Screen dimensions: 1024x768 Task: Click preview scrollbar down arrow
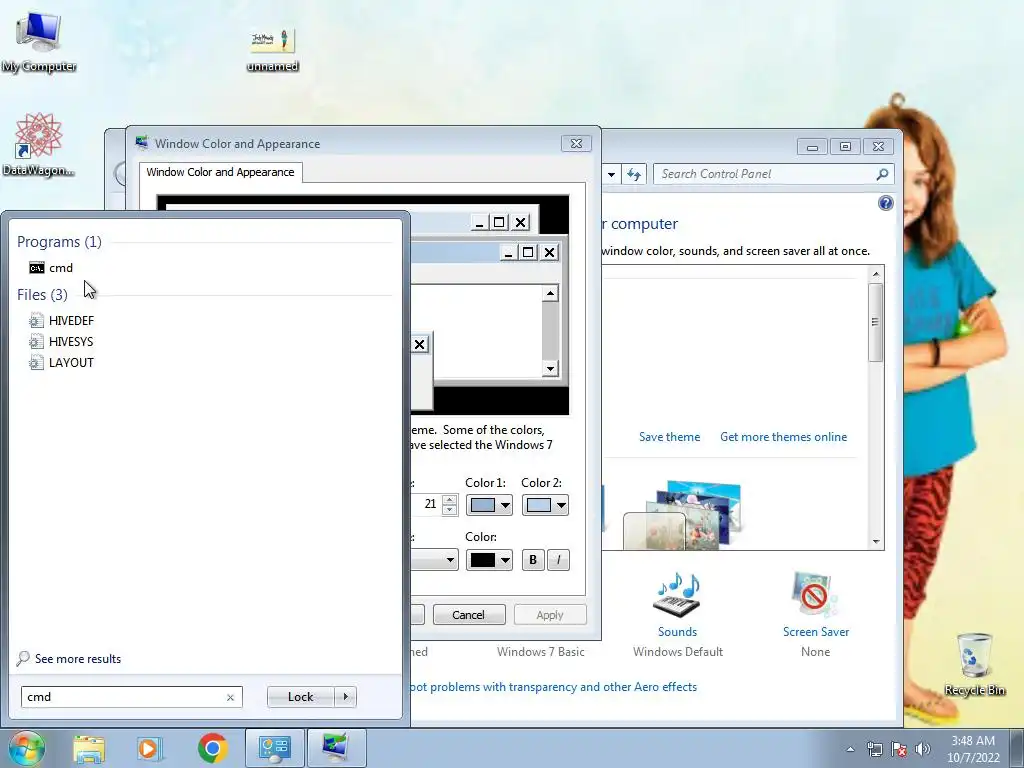click(550, 369)
